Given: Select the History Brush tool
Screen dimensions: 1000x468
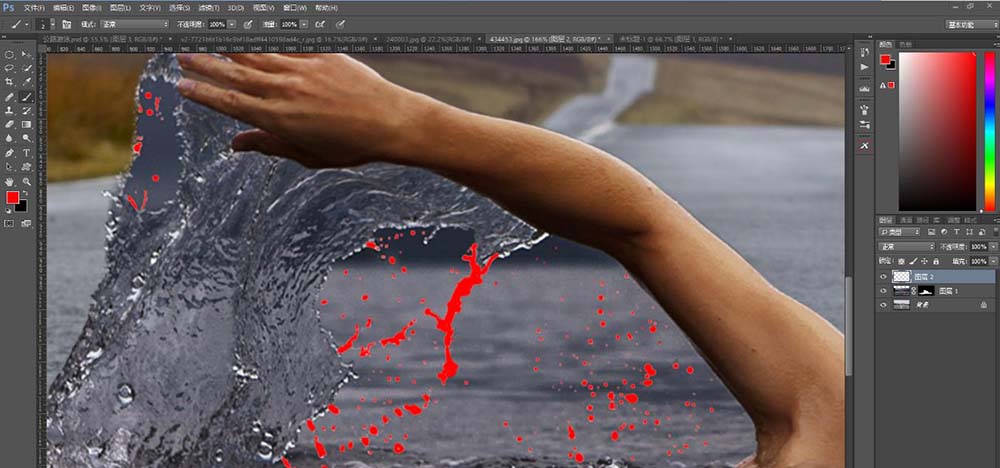Looking at the screenshot, I should [x=27, y=111].
